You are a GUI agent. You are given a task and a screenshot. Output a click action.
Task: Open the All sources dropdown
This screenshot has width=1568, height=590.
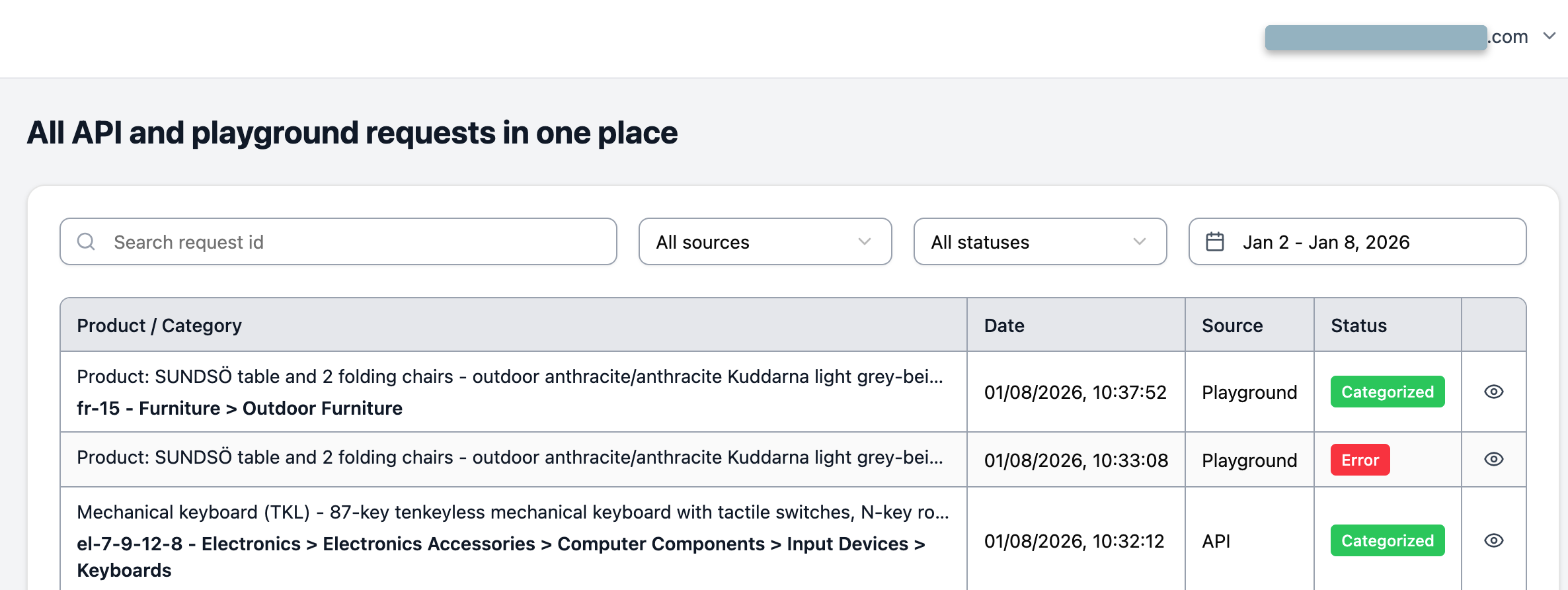(x=765, y=242)
